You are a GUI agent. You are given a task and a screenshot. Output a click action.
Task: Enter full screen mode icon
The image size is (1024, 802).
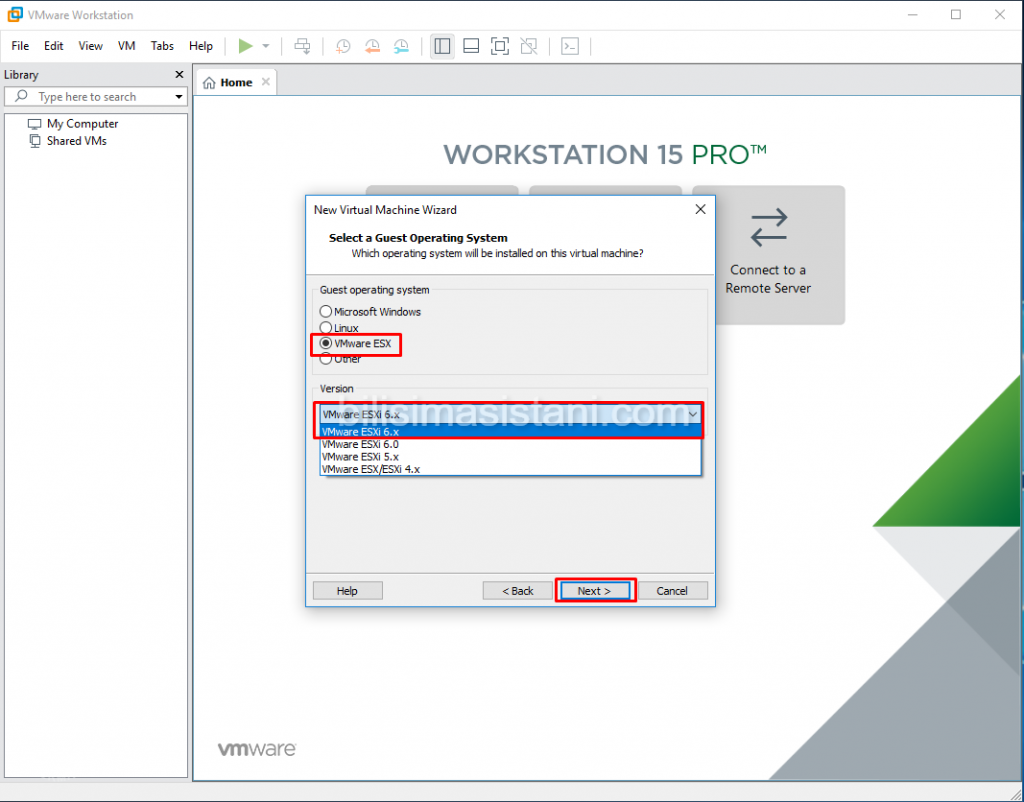coord(500,46)
